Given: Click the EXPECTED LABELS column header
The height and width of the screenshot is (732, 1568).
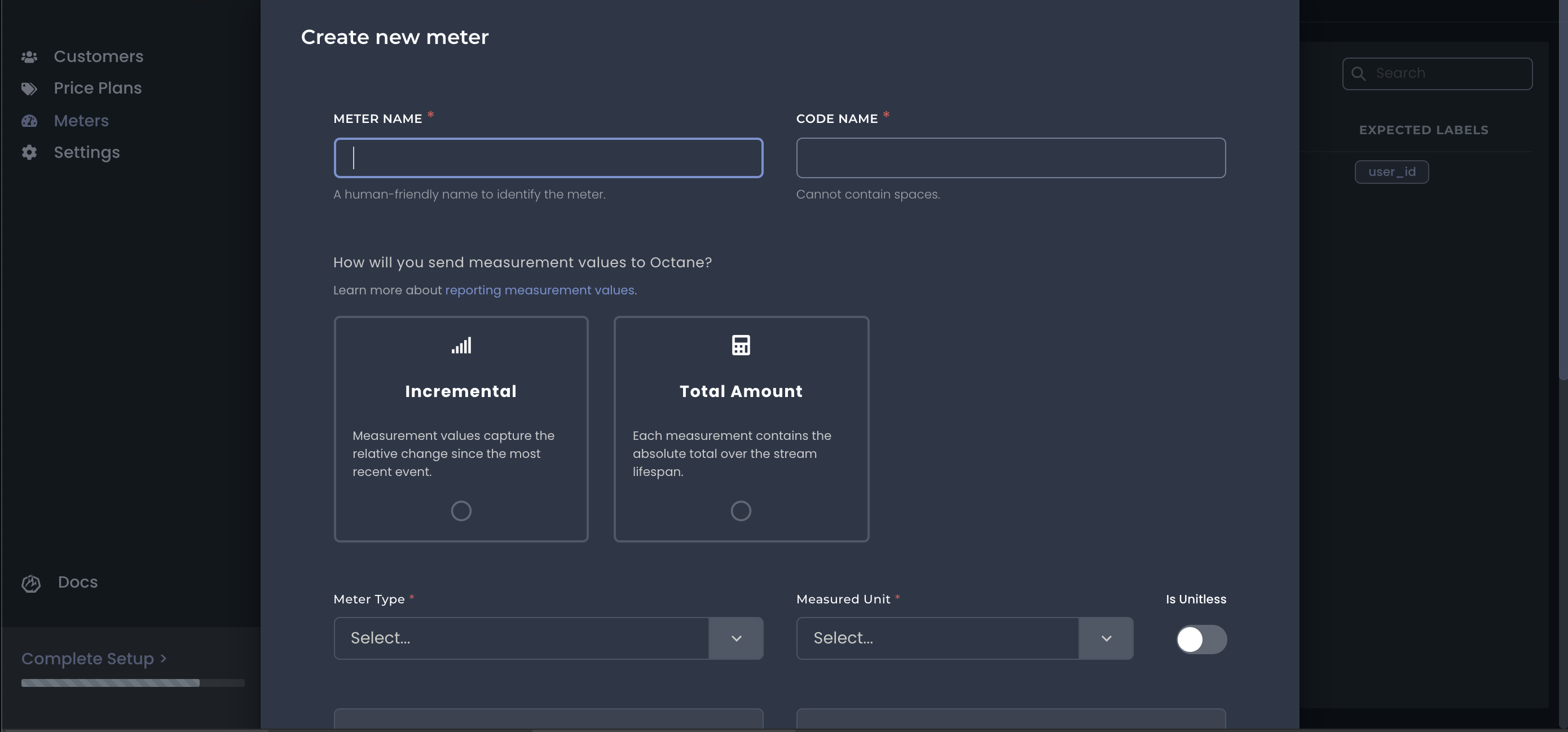Looking at the screenshot, I should coord(1423,130).
